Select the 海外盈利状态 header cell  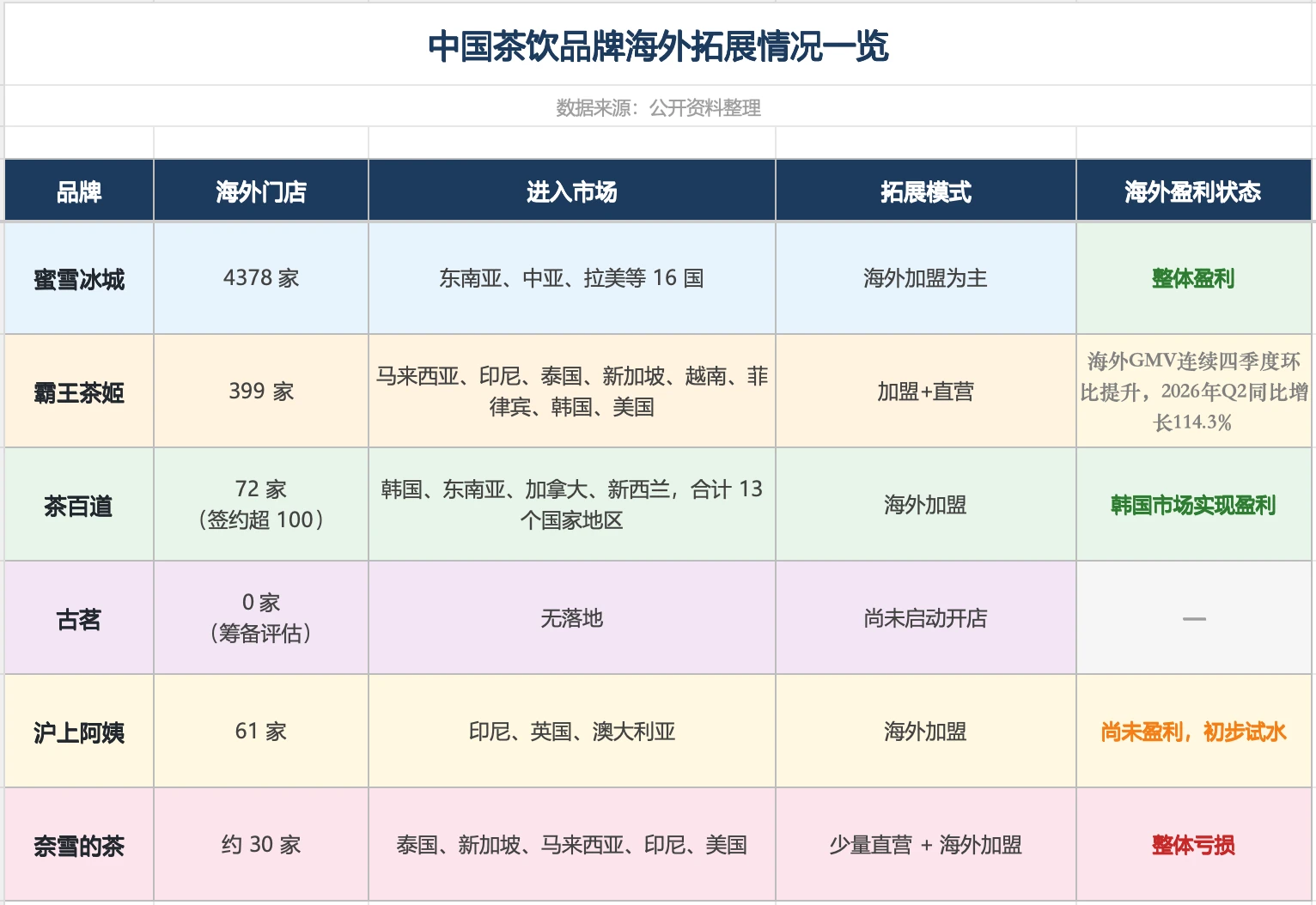pyautogui.click(x=1194, y=191)
